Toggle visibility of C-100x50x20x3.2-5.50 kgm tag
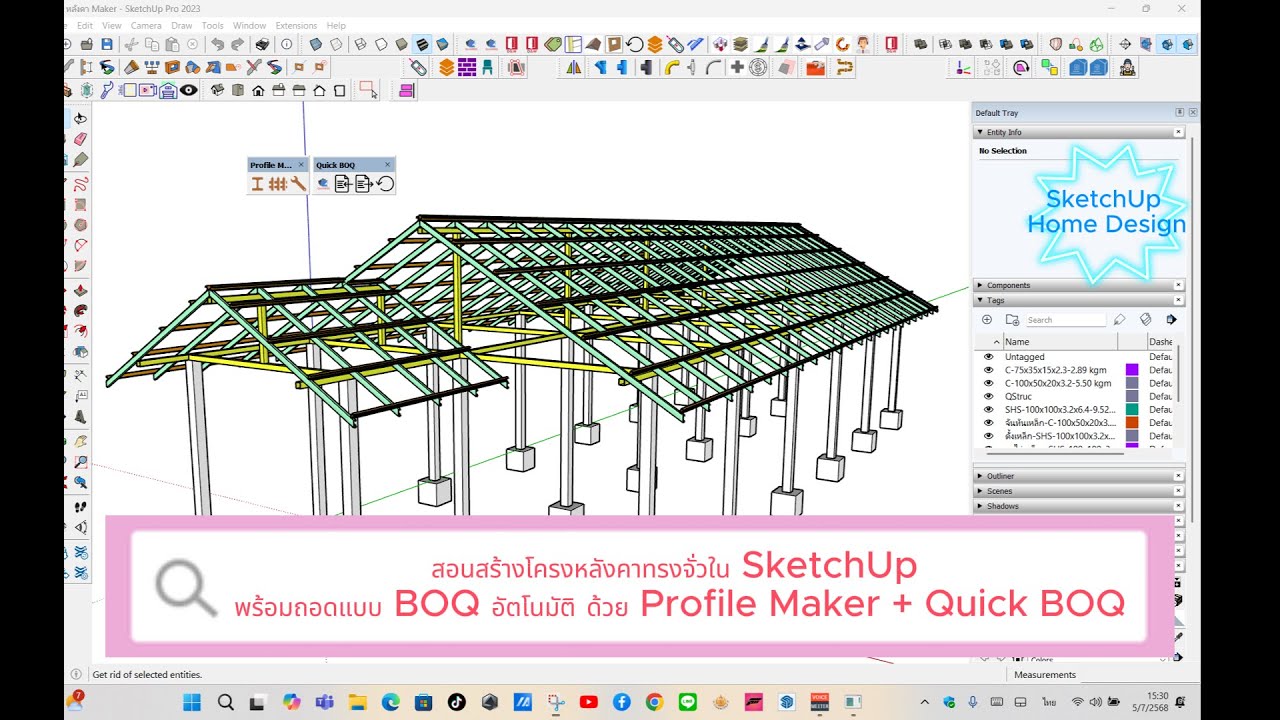The height and width of the screenshot is (720, 1280). click(988, 383)
